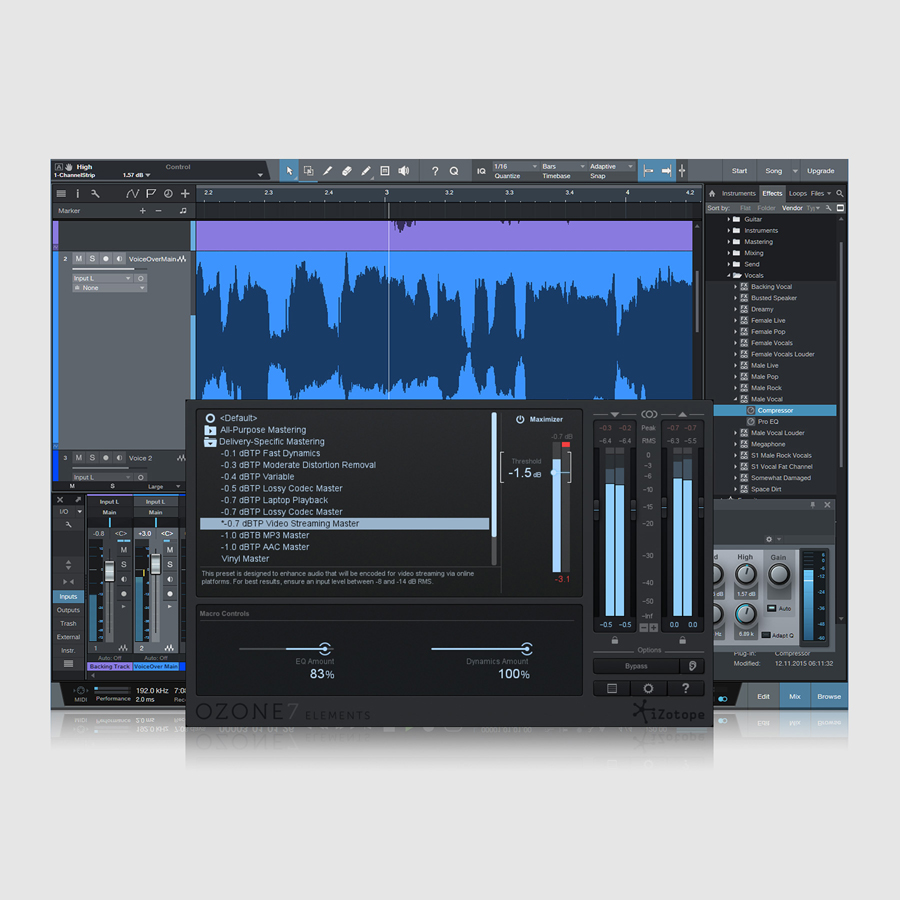Select -1.0 dBTP AAC Master preset
This screenshot has width=900, height=900.
click(265, 547)
